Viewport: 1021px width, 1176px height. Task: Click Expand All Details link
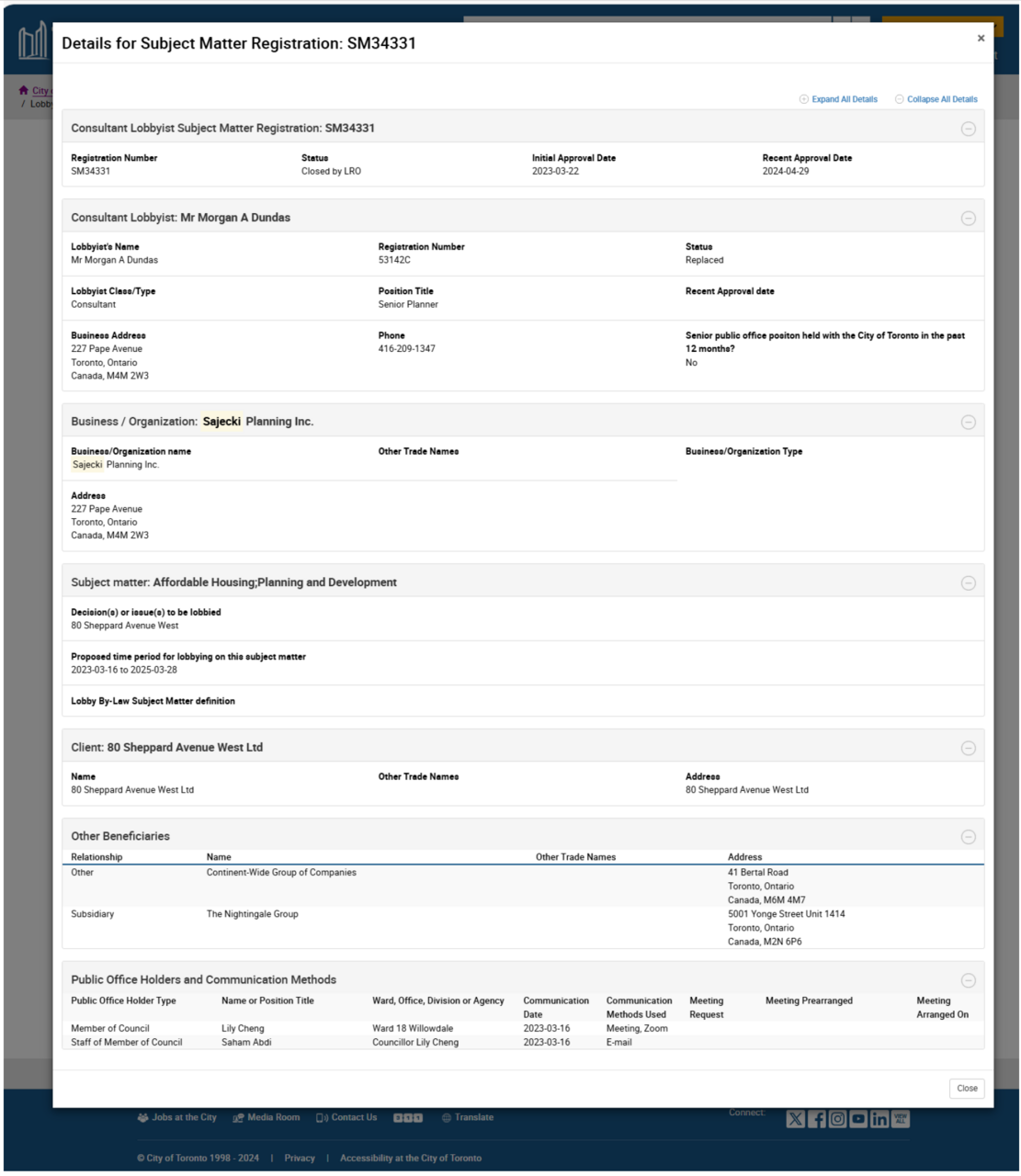(x=844, y=99)
